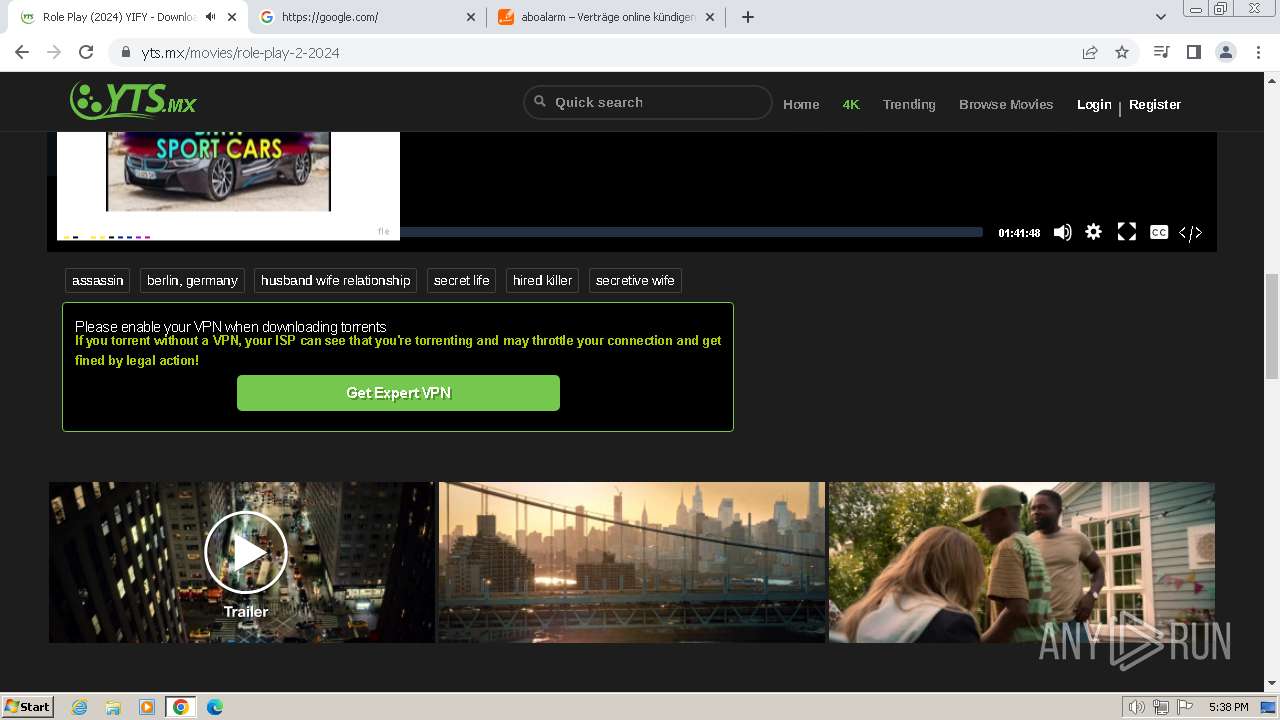Viewport: 1280px width, 720px height.
Task: Expand the tab search dropdown
Action: click(1161, 17)
